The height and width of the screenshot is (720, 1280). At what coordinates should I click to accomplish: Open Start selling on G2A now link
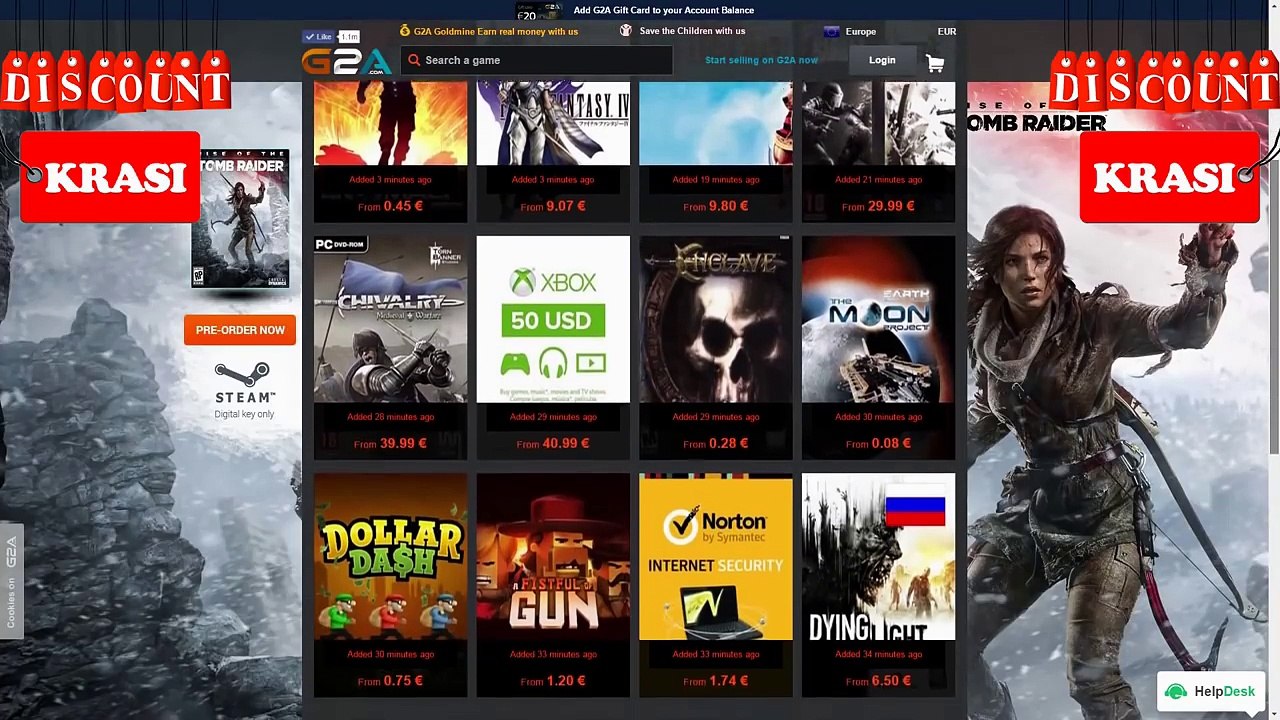tap(761, 60)
